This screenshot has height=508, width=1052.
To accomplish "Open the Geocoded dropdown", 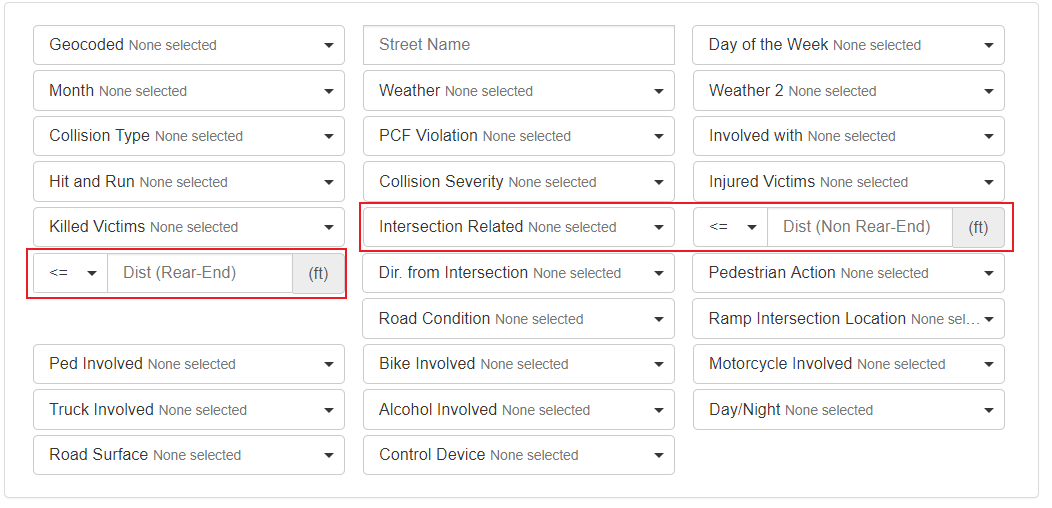I will pos(188,45).
